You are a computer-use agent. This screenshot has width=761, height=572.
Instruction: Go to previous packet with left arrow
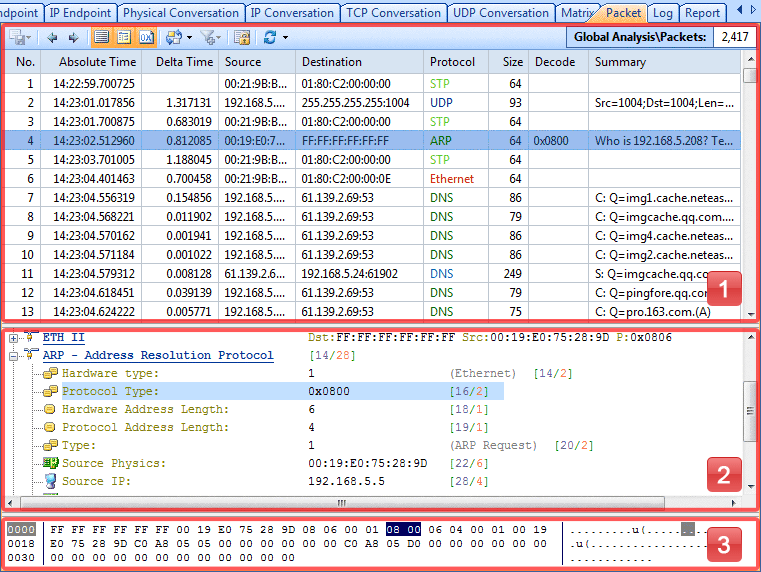click(52, 37)
